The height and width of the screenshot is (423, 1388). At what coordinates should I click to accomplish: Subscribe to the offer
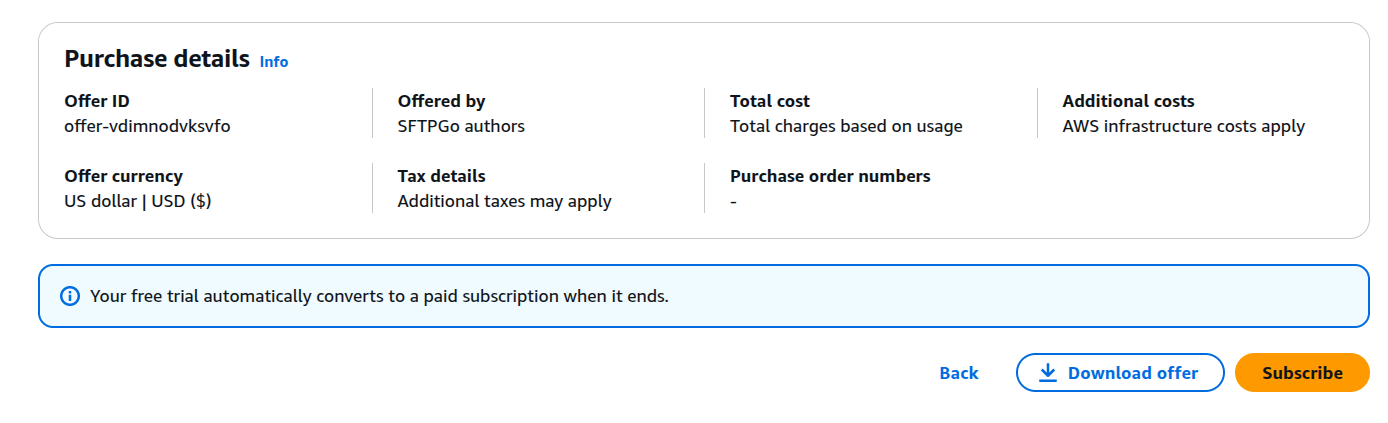(x=1302, y=373)
